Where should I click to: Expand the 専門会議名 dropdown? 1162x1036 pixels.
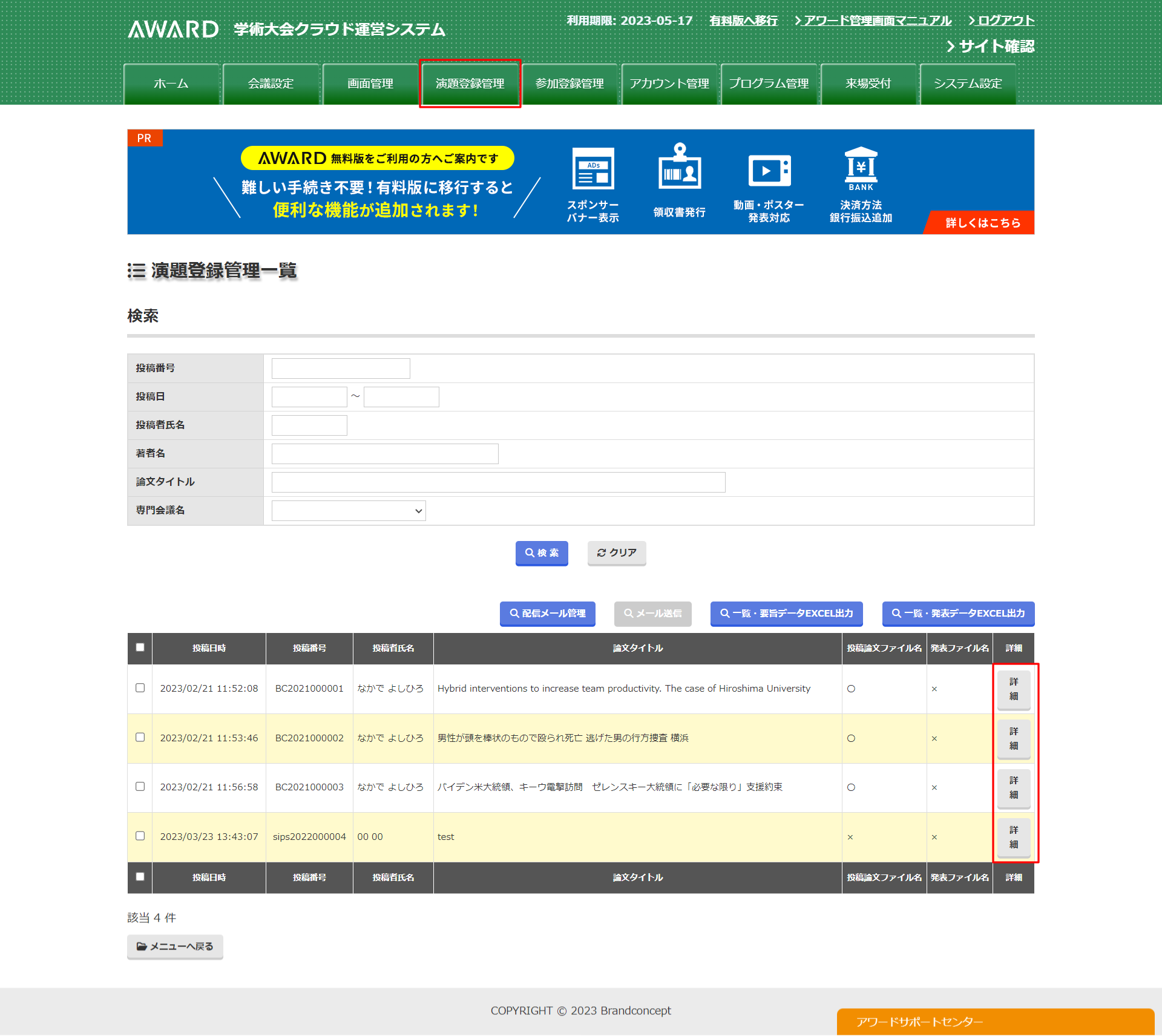(x=349, y=511)
